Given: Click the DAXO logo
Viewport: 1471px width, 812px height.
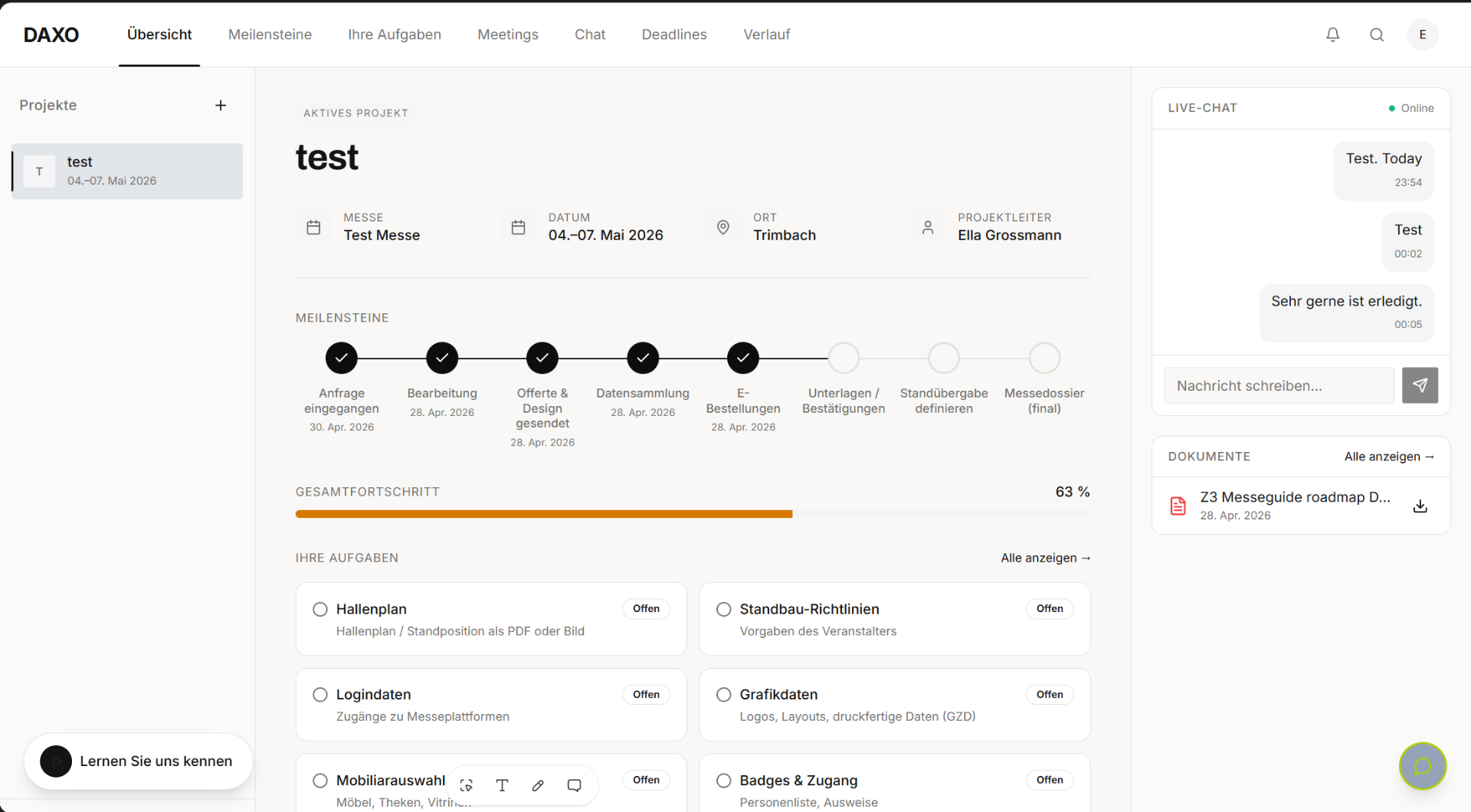Looking at the screenshot, I should tap(51, 34).
